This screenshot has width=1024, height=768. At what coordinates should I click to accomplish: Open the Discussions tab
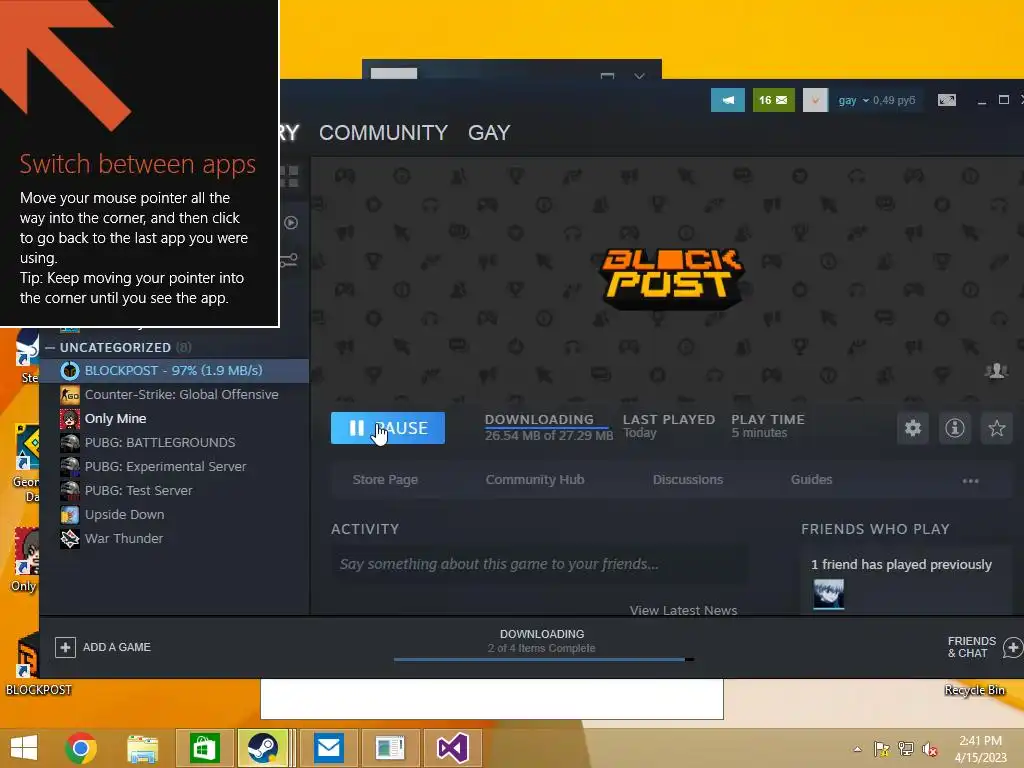coord(688,479)
